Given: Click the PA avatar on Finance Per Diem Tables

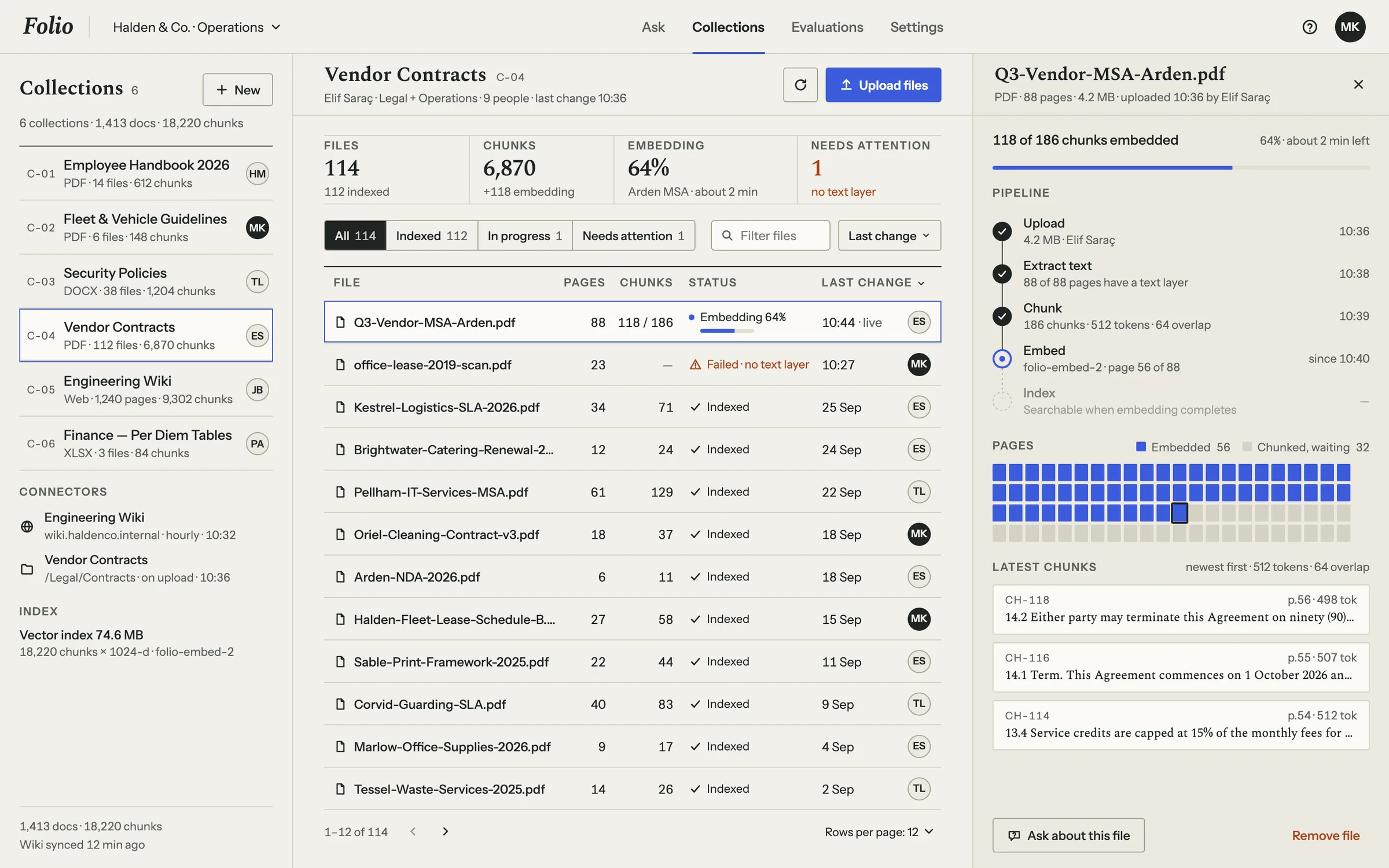Looking at the screenshot, I should (257, 444).
